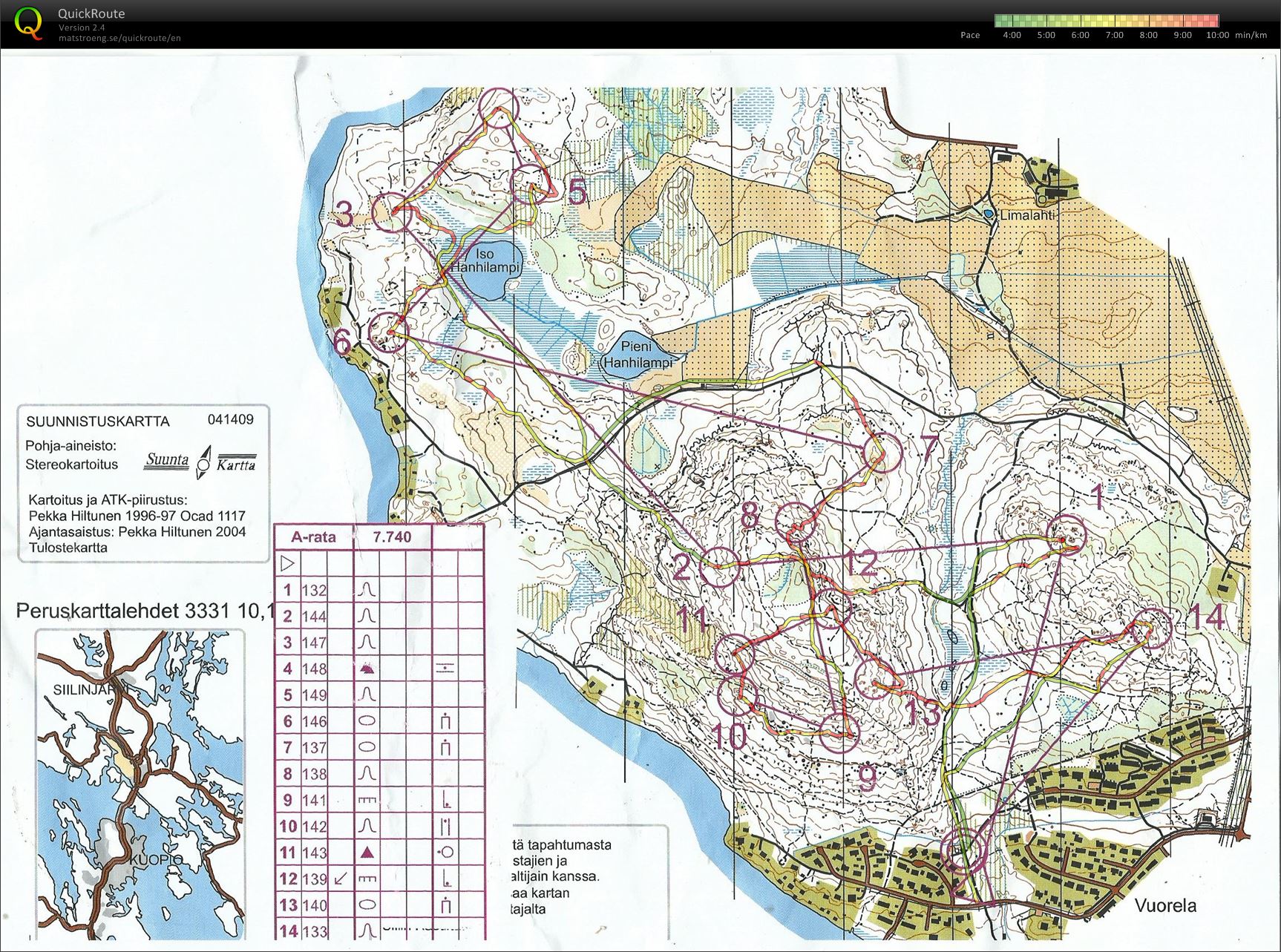
Task: Open the matstroeng.se/quickroute/en link
Action: pos(119,39)
